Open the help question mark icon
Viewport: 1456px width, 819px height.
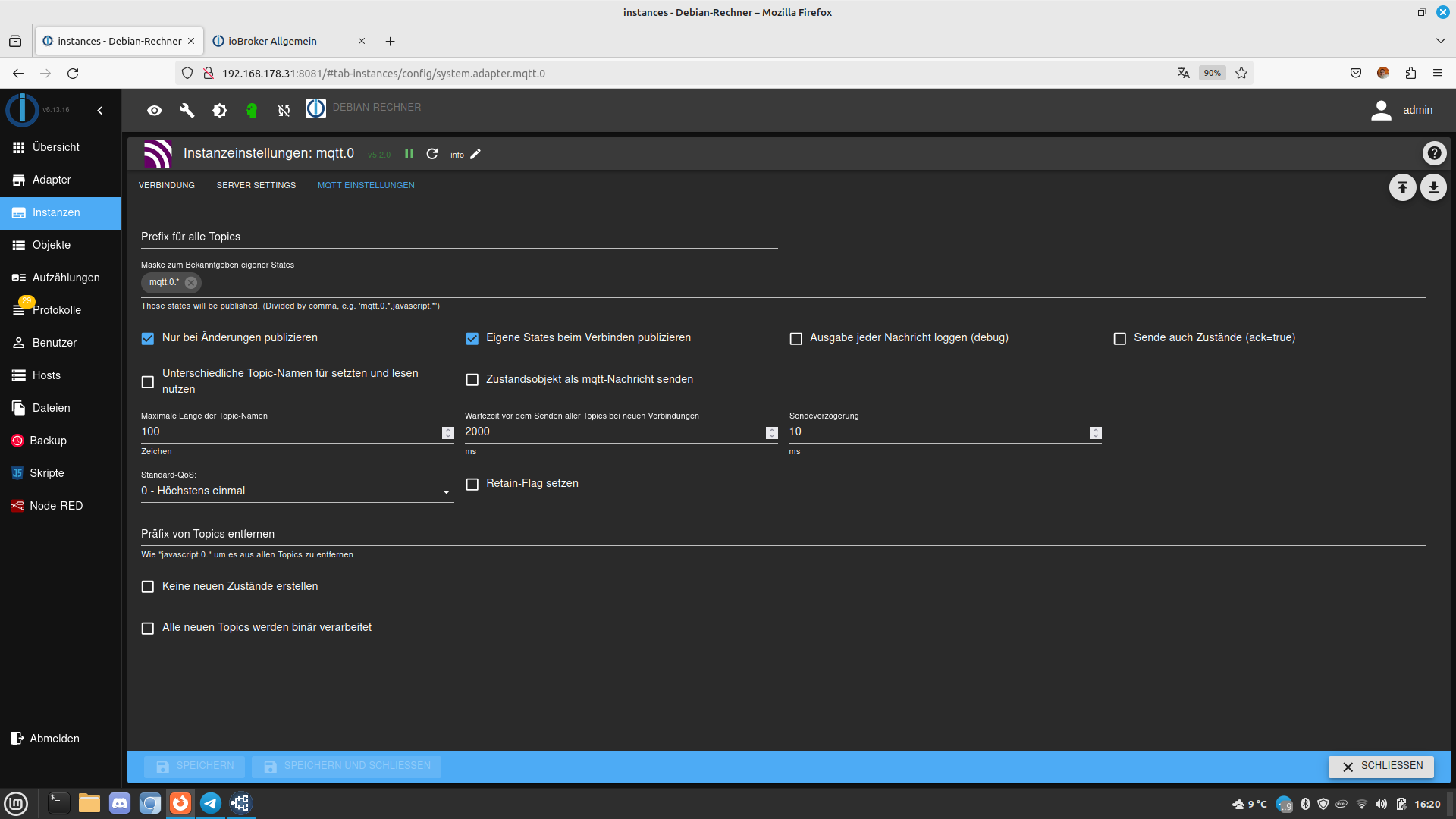[1434, 153]
